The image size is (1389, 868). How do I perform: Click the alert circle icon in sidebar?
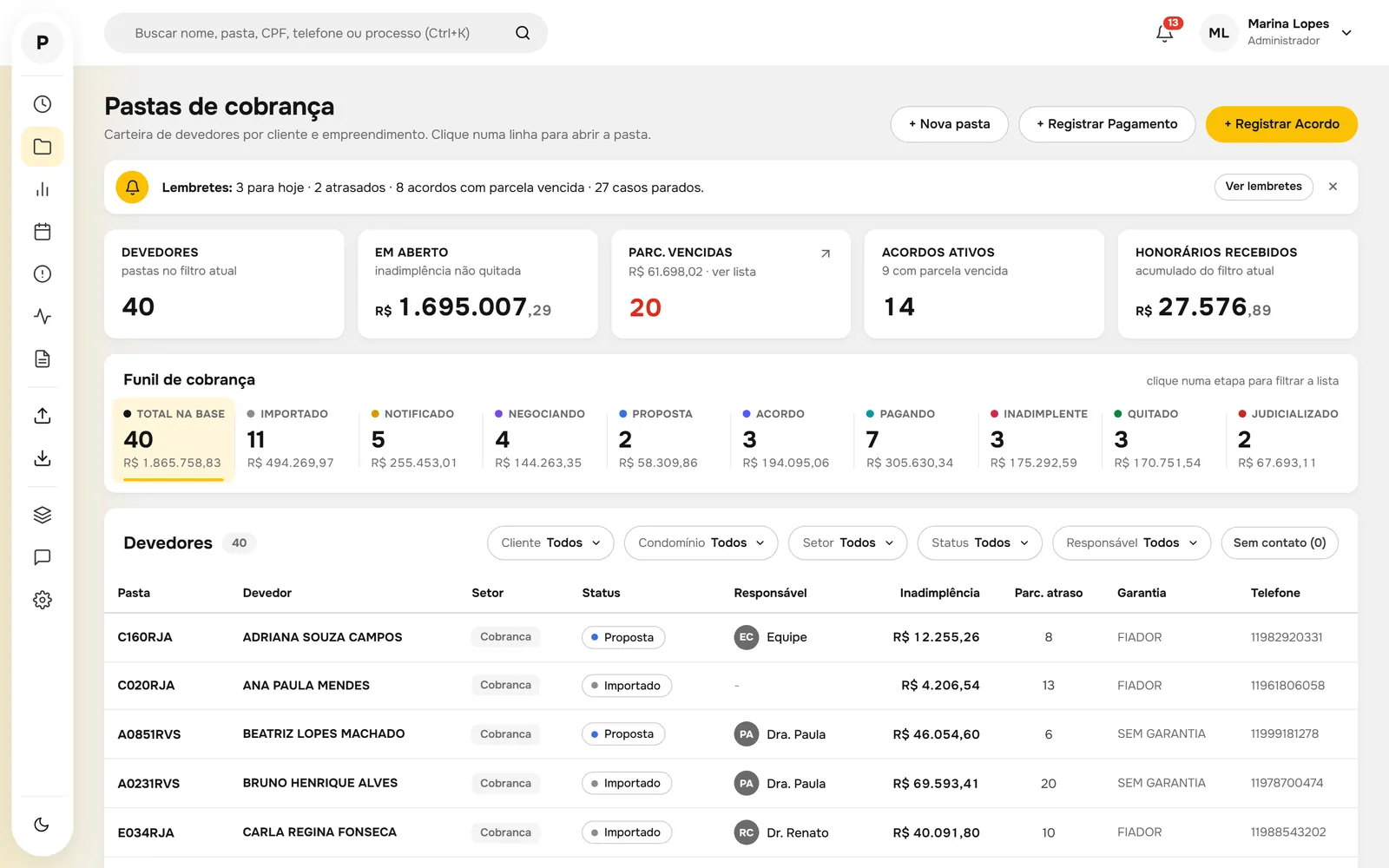(x=42, y=274)
